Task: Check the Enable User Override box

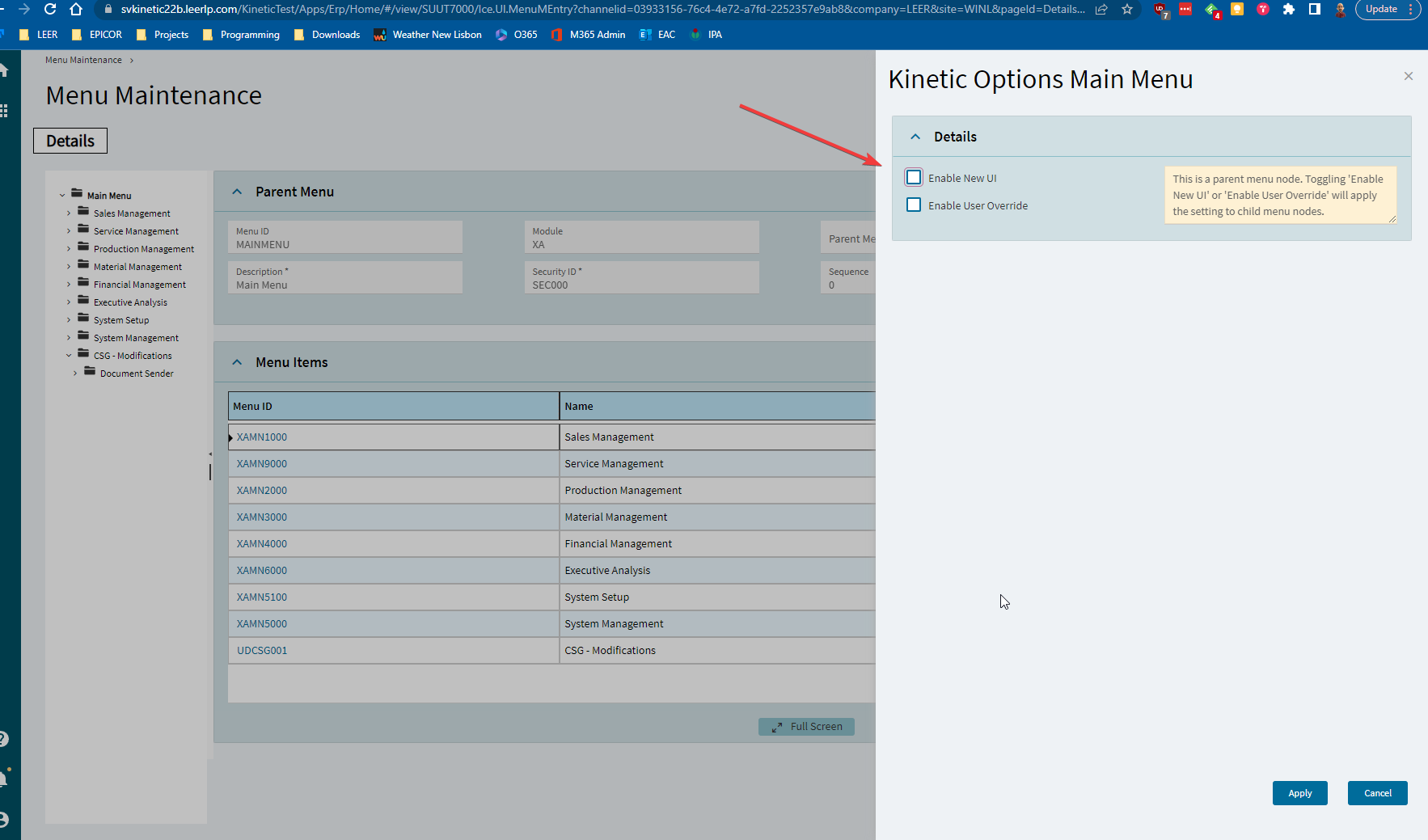Action: point(914,205)
